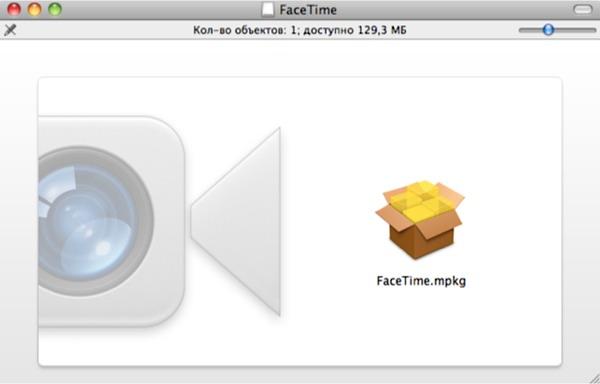
Task: Click the FaceTime volume proxy icon in title bar
Action: (268, 10)
